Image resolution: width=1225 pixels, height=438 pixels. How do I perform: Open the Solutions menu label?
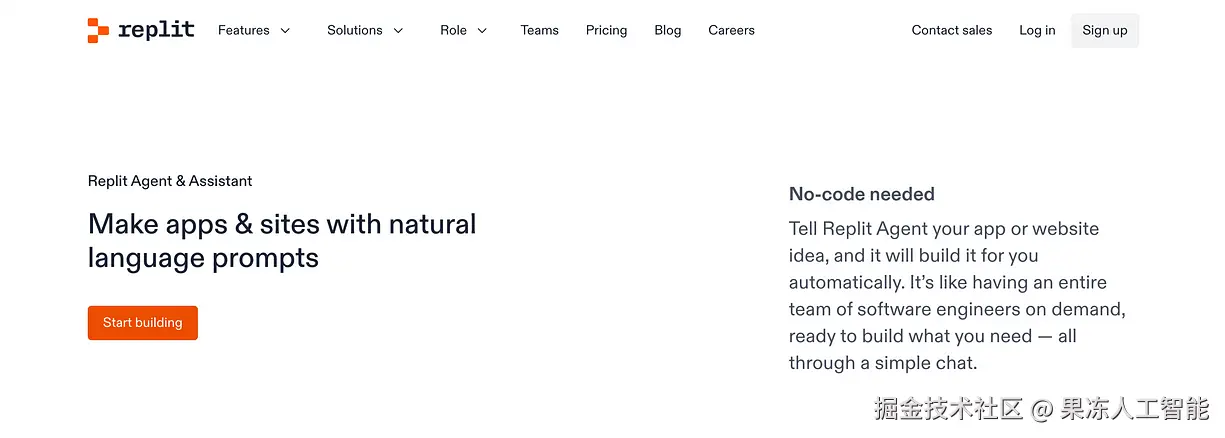click(x=355, y=30)
